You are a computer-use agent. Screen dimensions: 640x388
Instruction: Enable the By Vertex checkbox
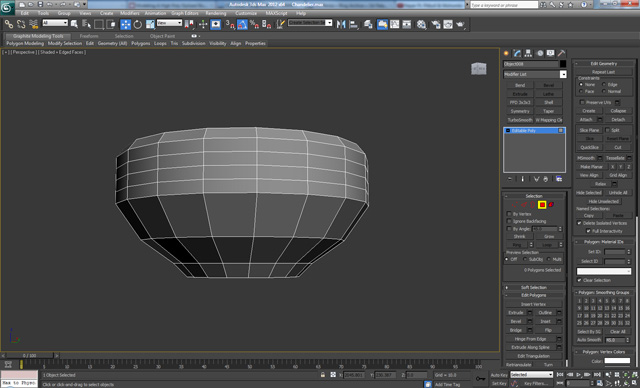pyautogui.click(x=509, y=214)
